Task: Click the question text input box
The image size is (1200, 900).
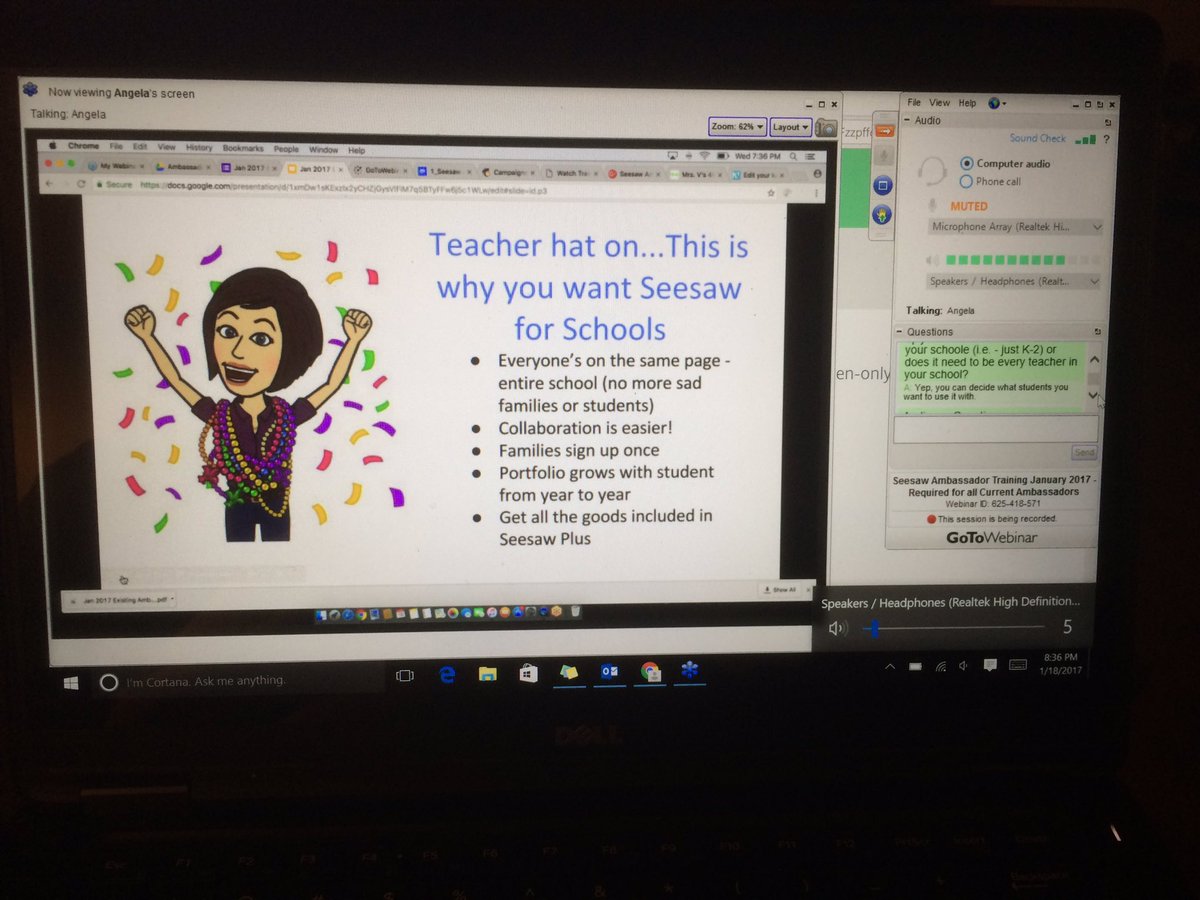Action: (995, 430)
